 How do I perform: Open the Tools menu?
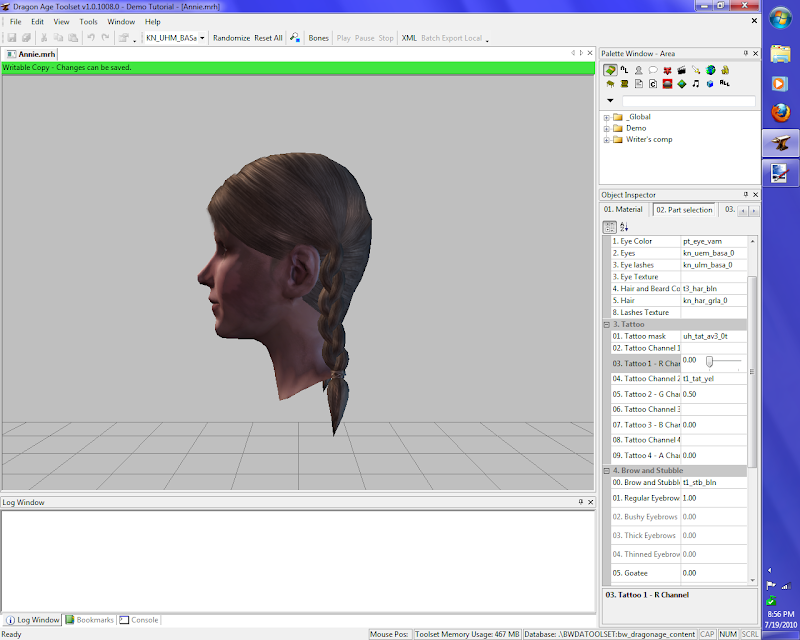point(89,21)
